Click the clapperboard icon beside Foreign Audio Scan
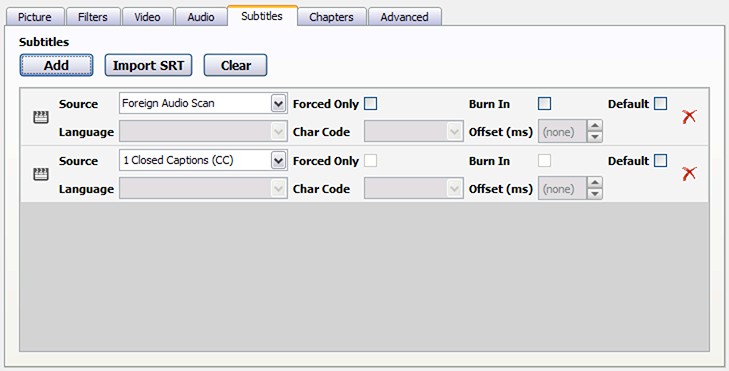The height and width of the screenshot is (371, 729). (41, 117)
